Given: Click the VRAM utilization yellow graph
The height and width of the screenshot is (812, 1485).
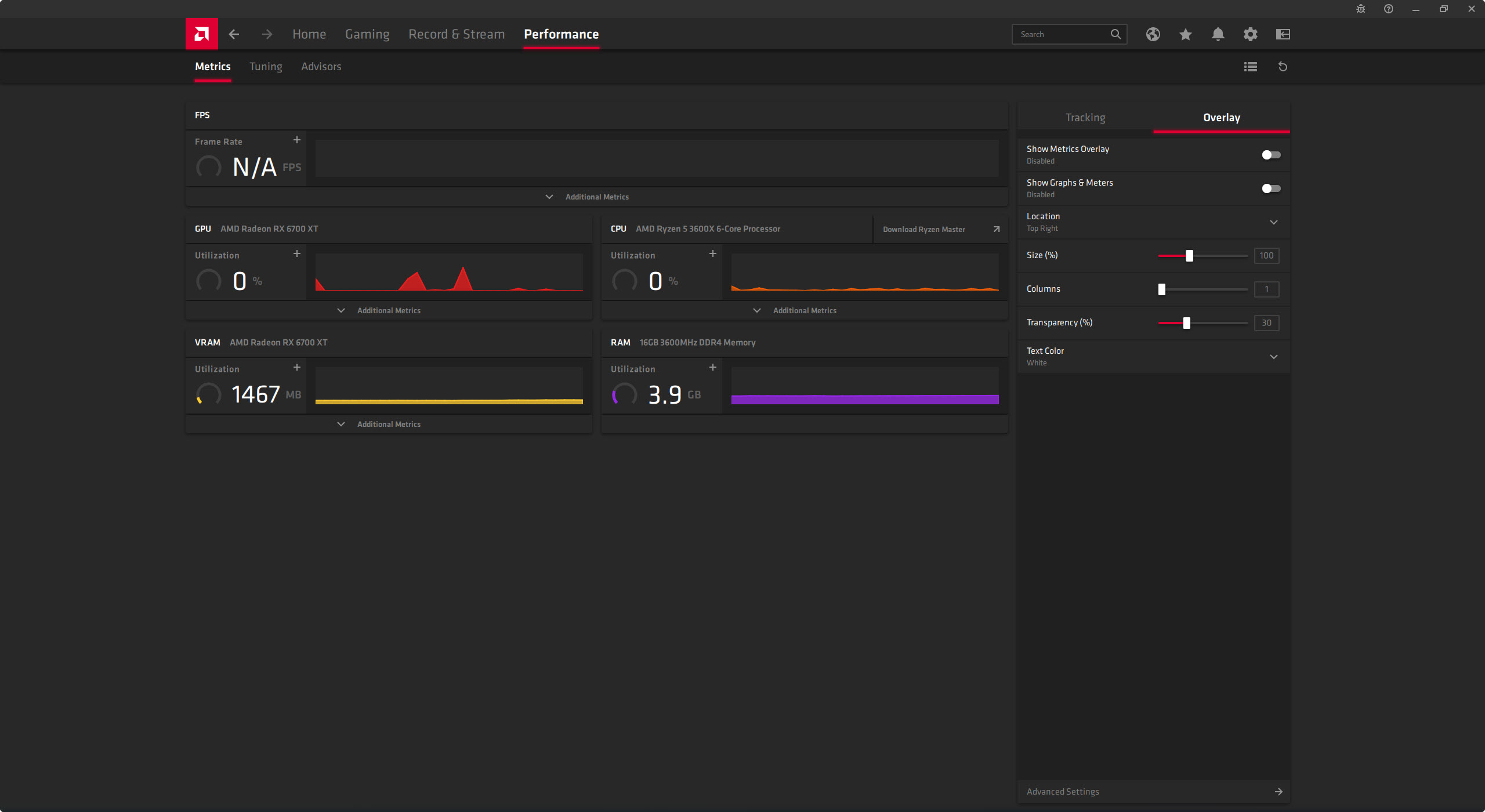Looking at the screenshot, I should [x=449, y=386].
